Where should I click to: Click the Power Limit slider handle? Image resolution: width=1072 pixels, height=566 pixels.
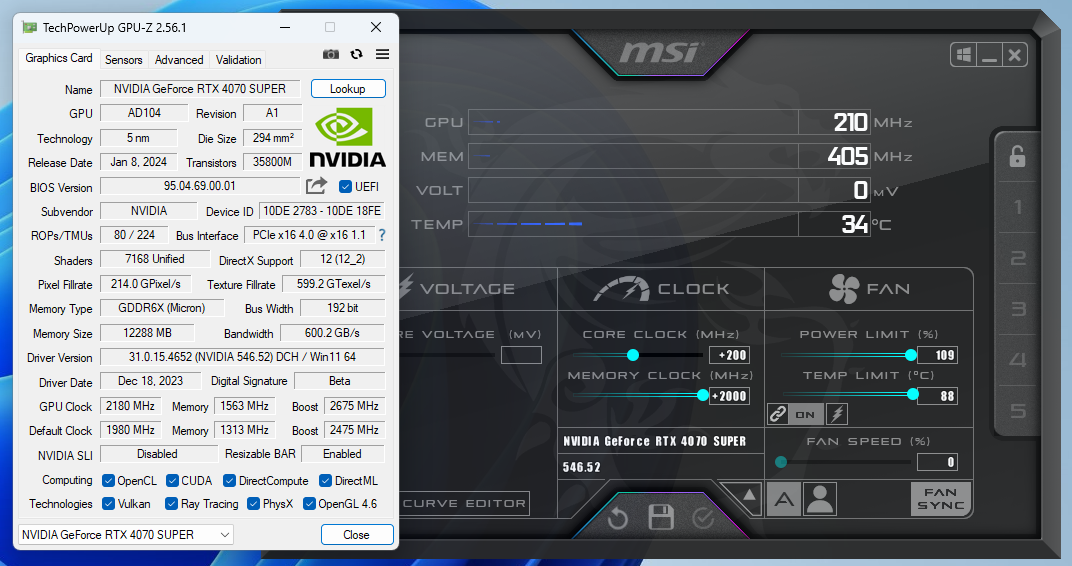[x=911, y=355]
